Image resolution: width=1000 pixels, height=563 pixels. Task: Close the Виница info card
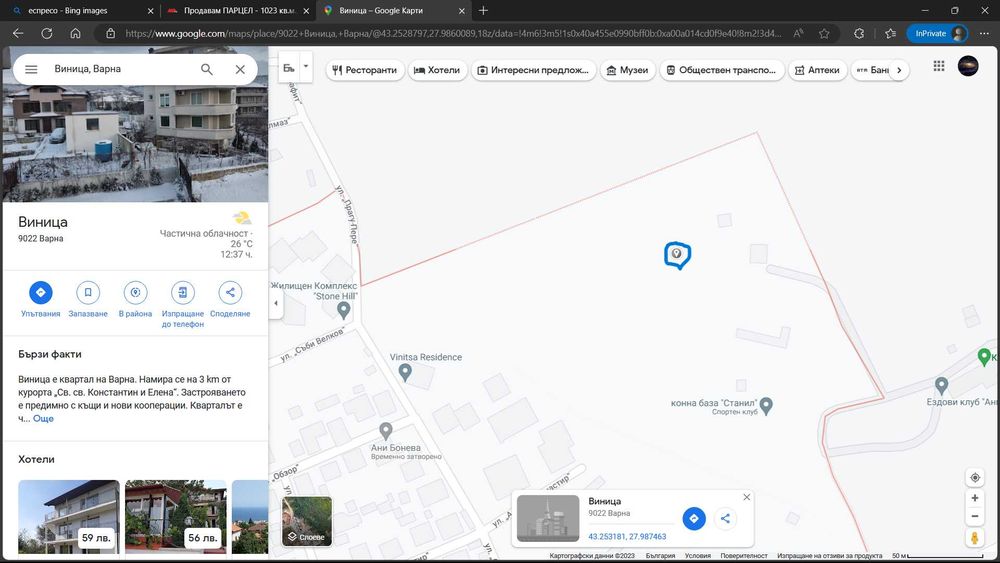pos(747,497)
